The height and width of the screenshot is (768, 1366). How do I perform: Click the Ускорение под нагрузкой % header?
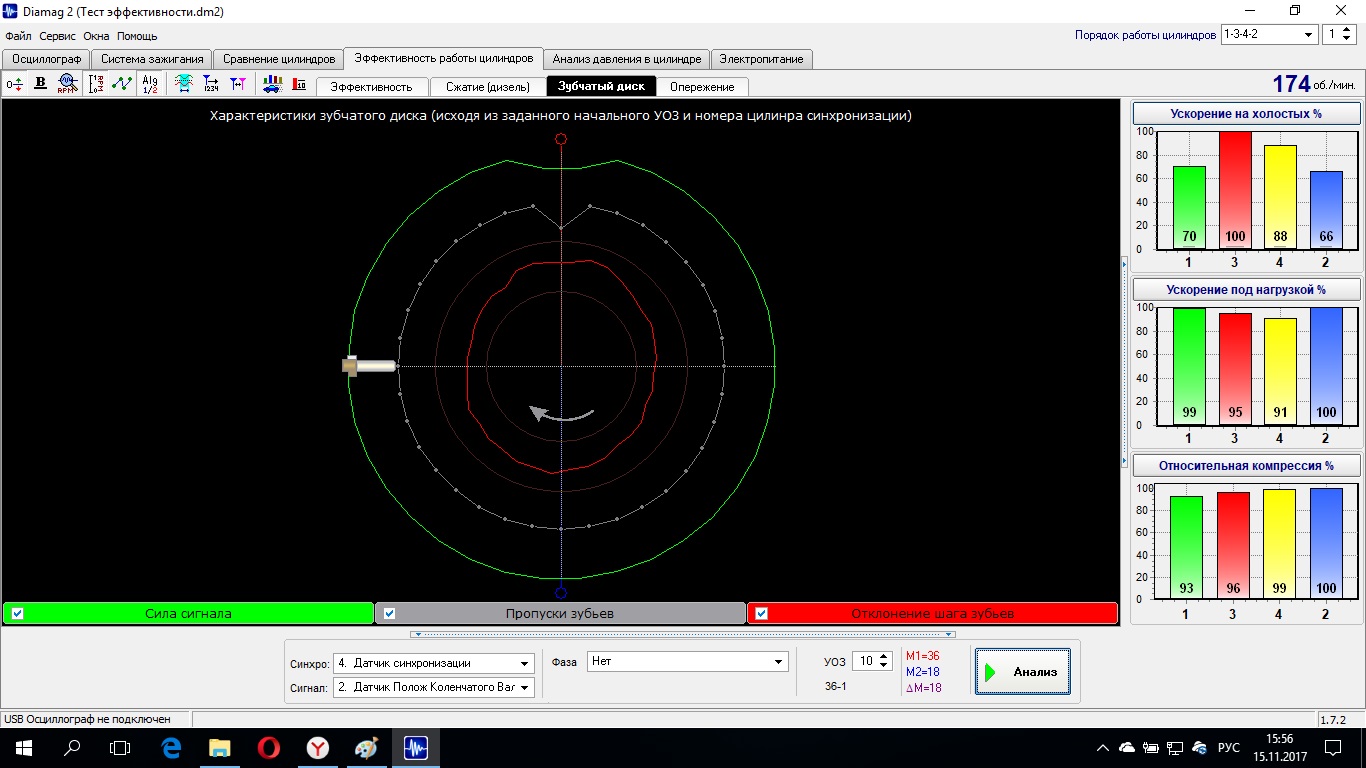pyautogui.click(x=1246, y=290)
